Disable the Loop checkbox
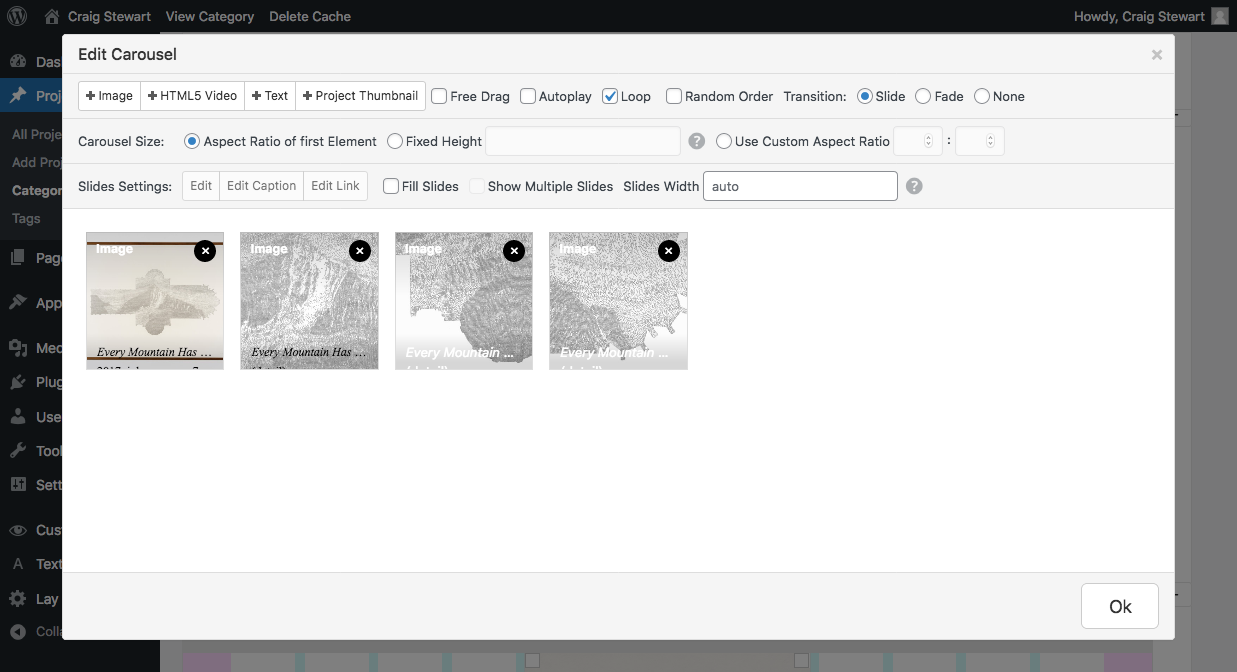Viewport: 1237px width, 672px height. [x=610, y=96]
